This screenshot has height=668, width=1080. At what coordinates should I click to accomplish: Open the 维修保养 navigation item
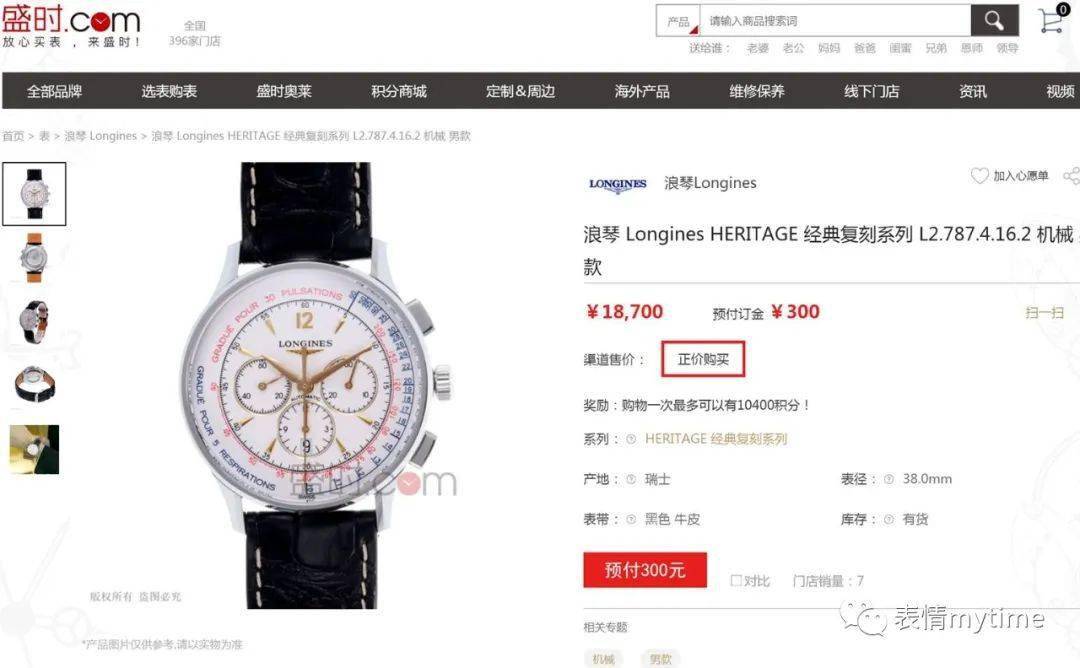tap(757, 91)
